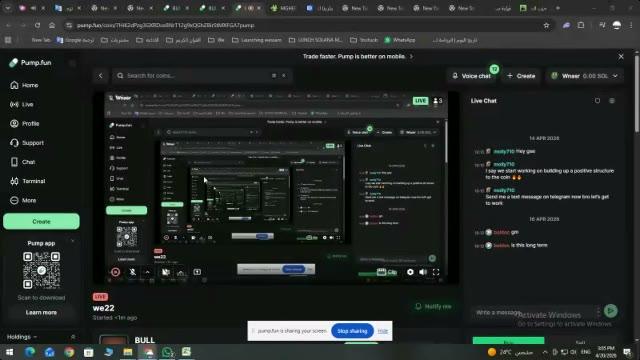
Task: Click the top-bar plus Create button
Action: pos(521,76)
